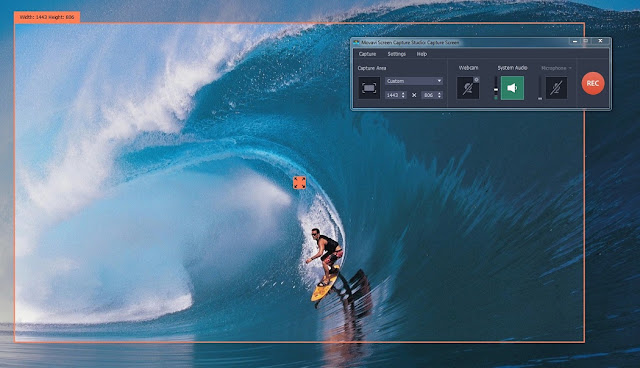Open the Help menu

coord(422,54)
